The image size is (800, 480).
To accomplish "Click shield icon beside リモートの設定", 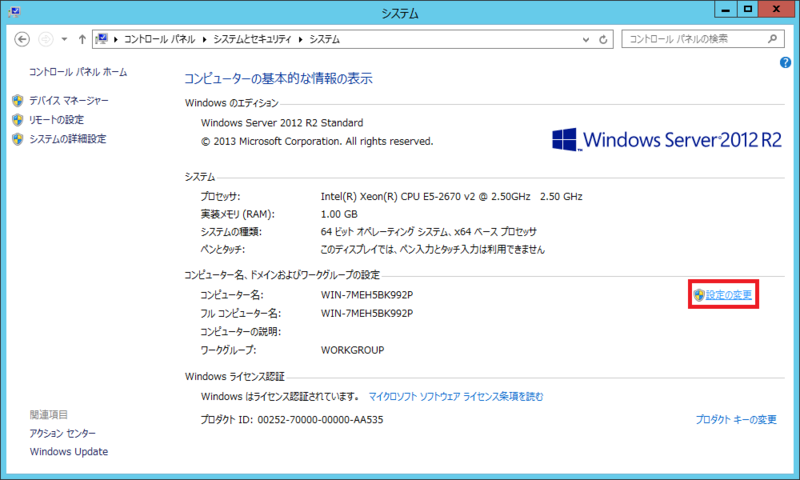I will pyautogui.click(x=18, y=120).
